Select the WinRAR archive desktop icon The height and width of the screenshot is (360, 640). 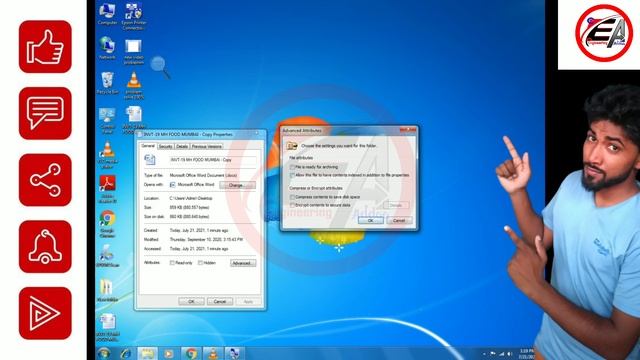pos(107,291)
